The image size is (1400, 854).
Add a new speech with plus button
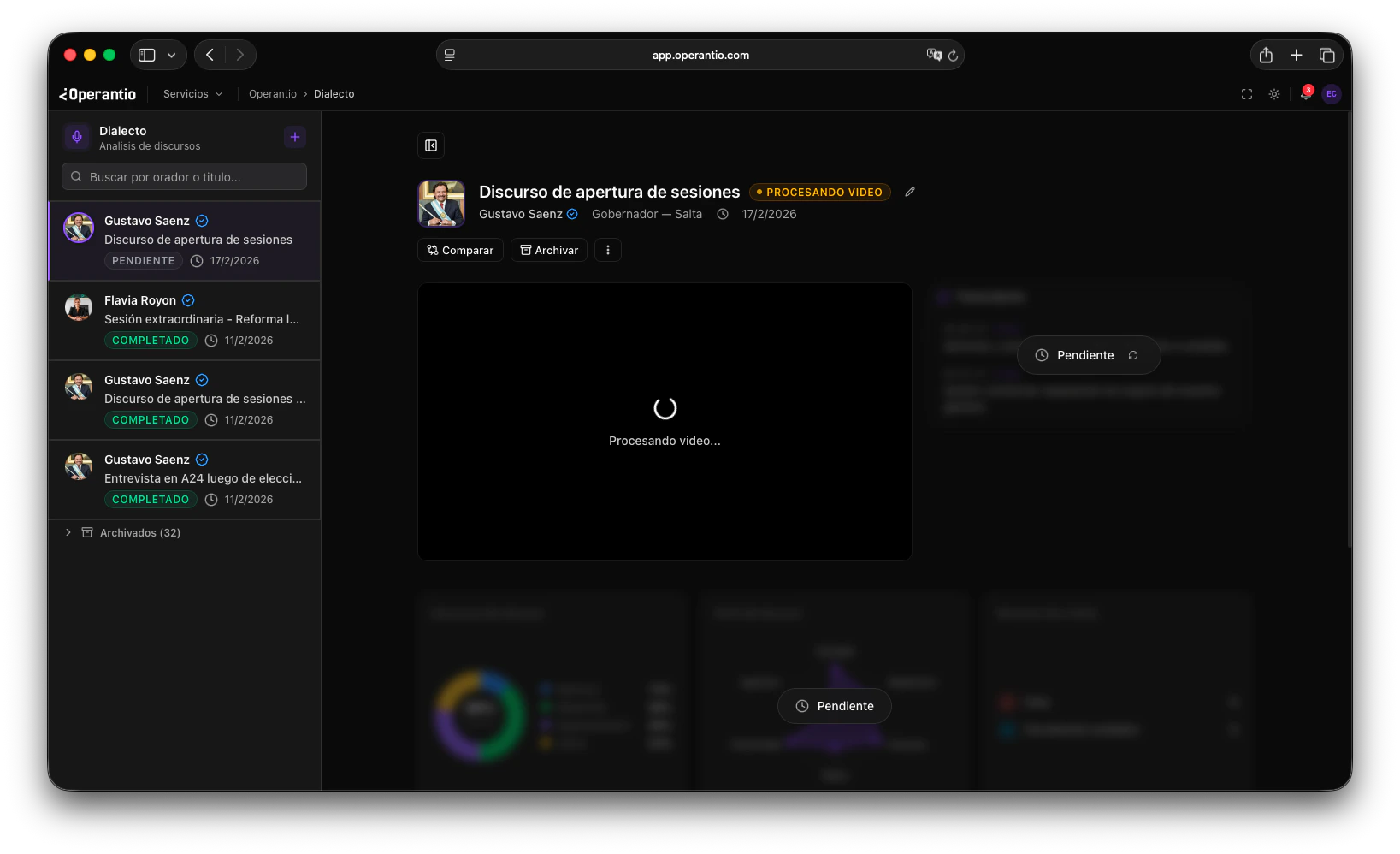coord(295,137)
